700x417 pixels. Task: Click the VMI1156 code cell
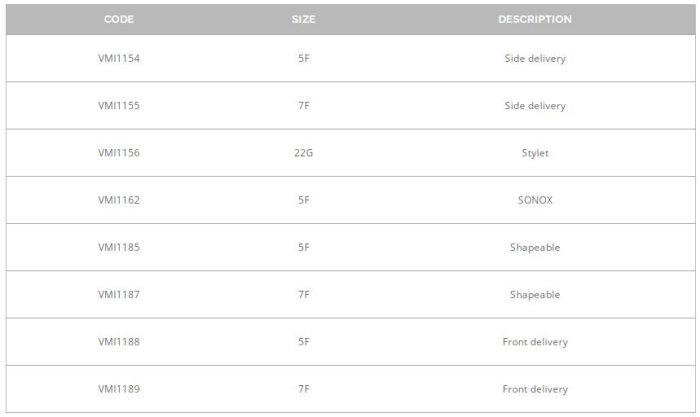[x=118, y=153]
